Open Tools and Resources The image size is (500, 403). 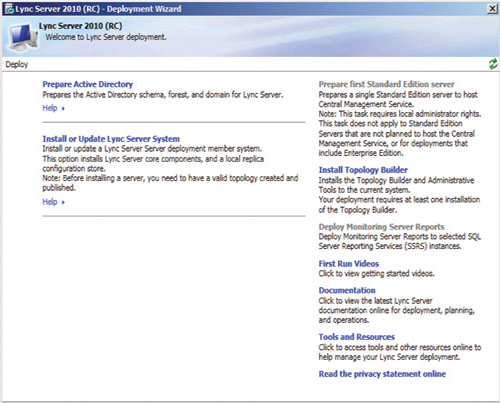point(357,337)
